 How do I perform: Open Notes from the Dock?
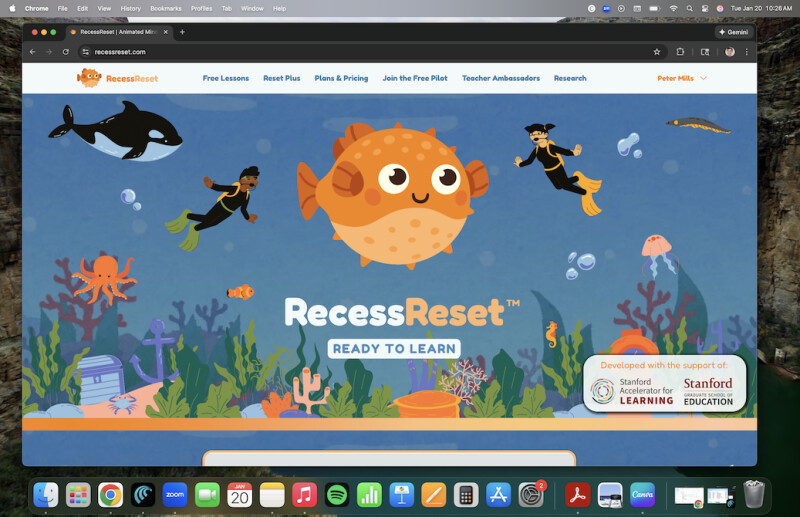[x=272, y=495]
